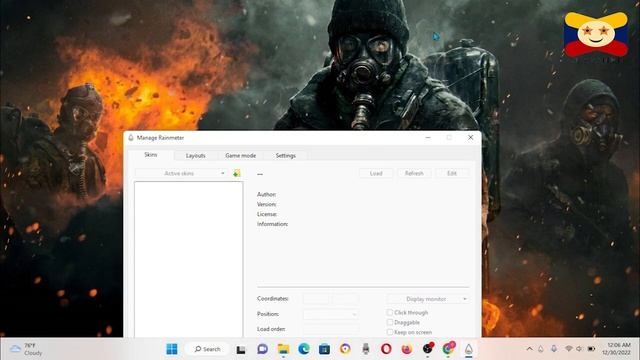
Task: Click the battery icon in system tray
Action: [x=591, y=349]
